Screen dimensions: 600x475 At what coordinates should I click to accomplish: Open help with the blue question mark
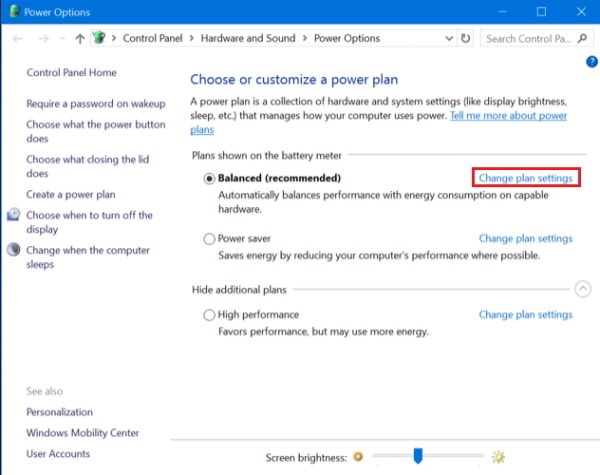pos(592,62)
